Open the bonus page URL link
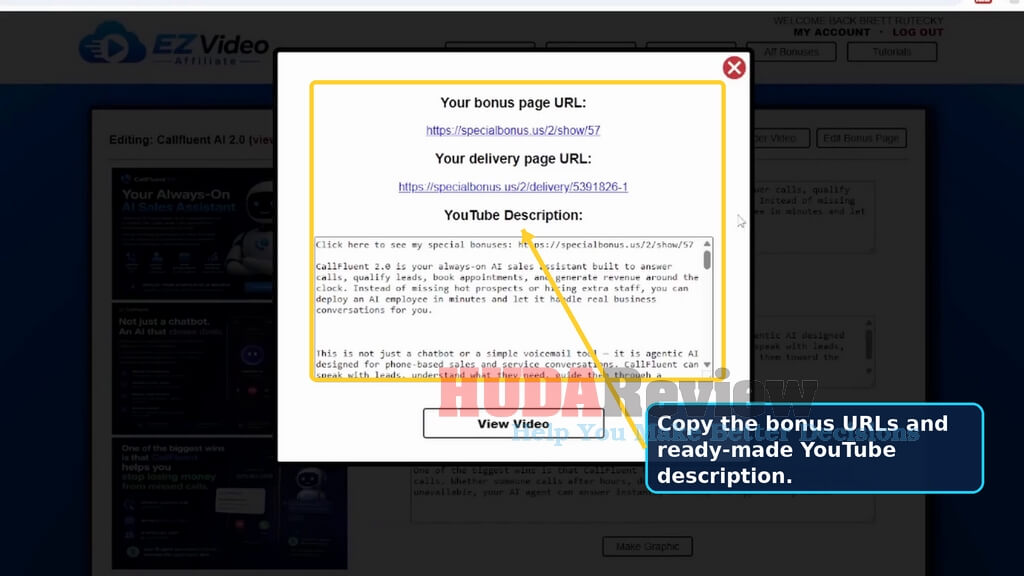 point(513,130)
